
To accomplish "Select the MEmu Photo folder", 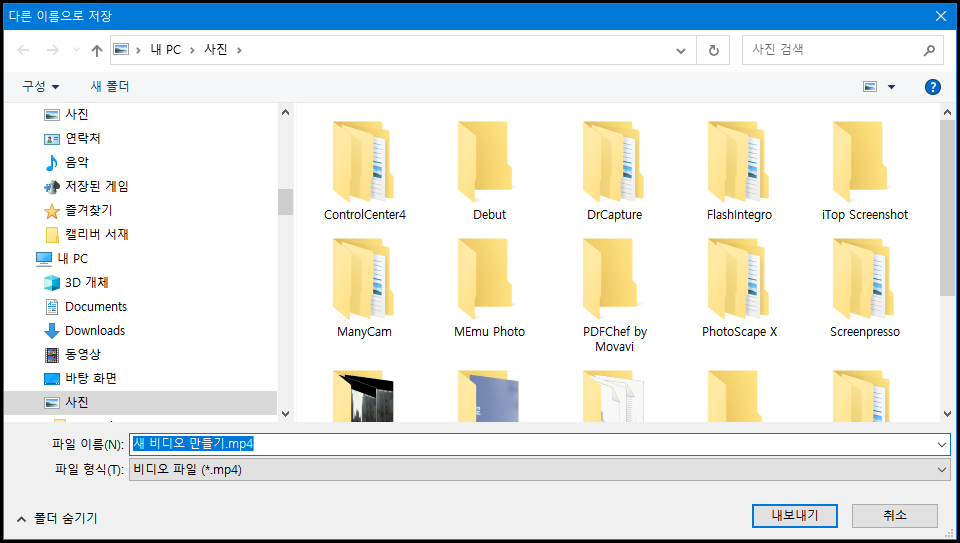I will coord(489,288).
